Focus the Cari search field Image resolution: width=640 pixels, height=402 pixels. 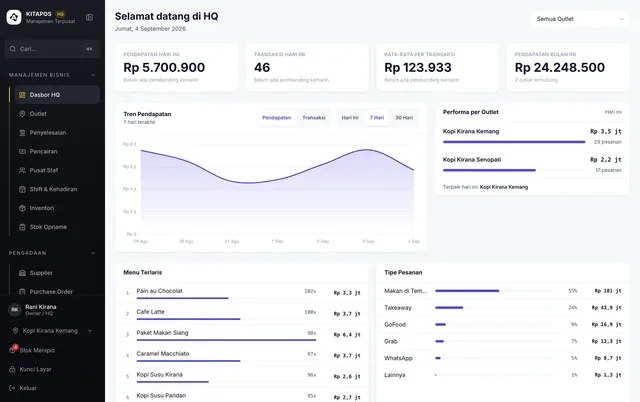click(52, 49)
